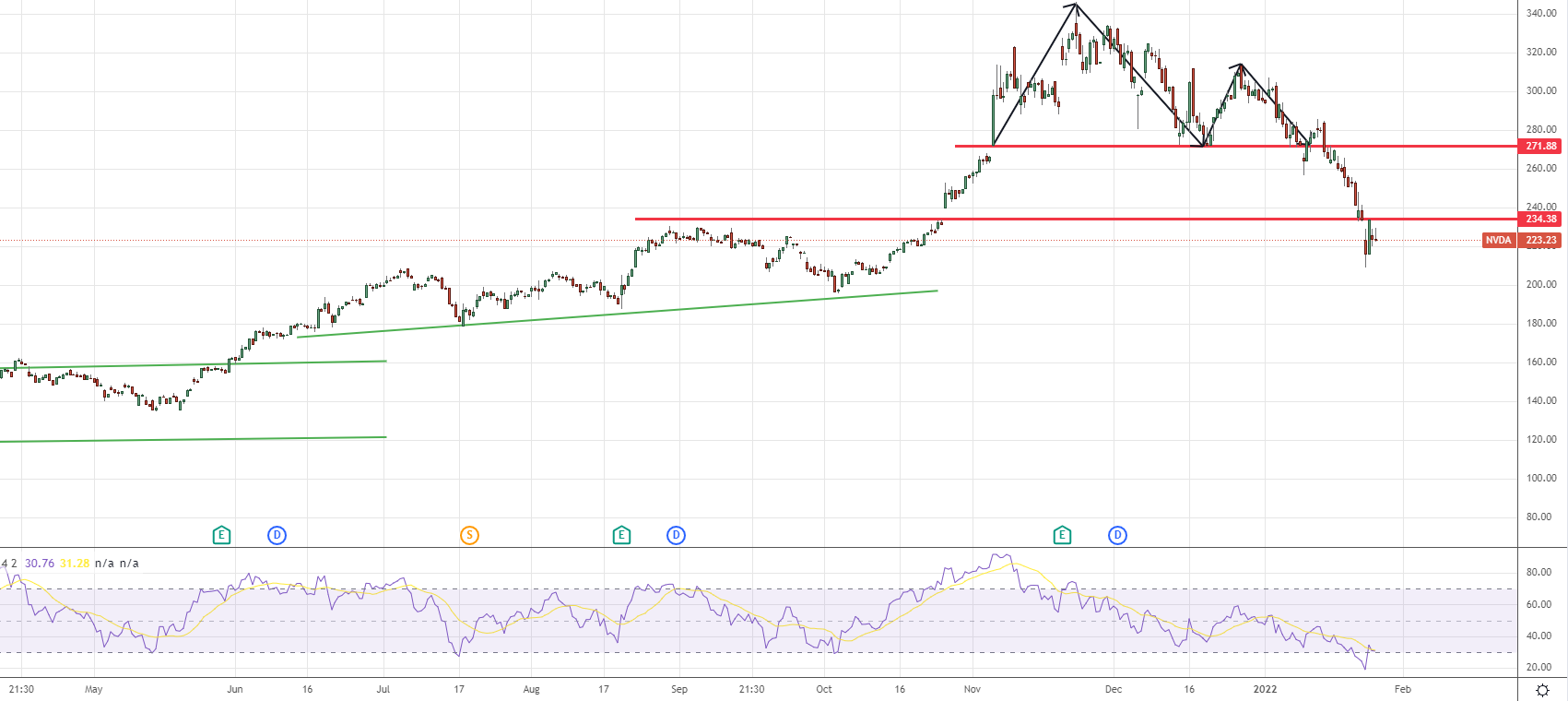Screen dimensions: 1568x701
Task: Click the 271.88 red price label
Action: coord(1540,146)
